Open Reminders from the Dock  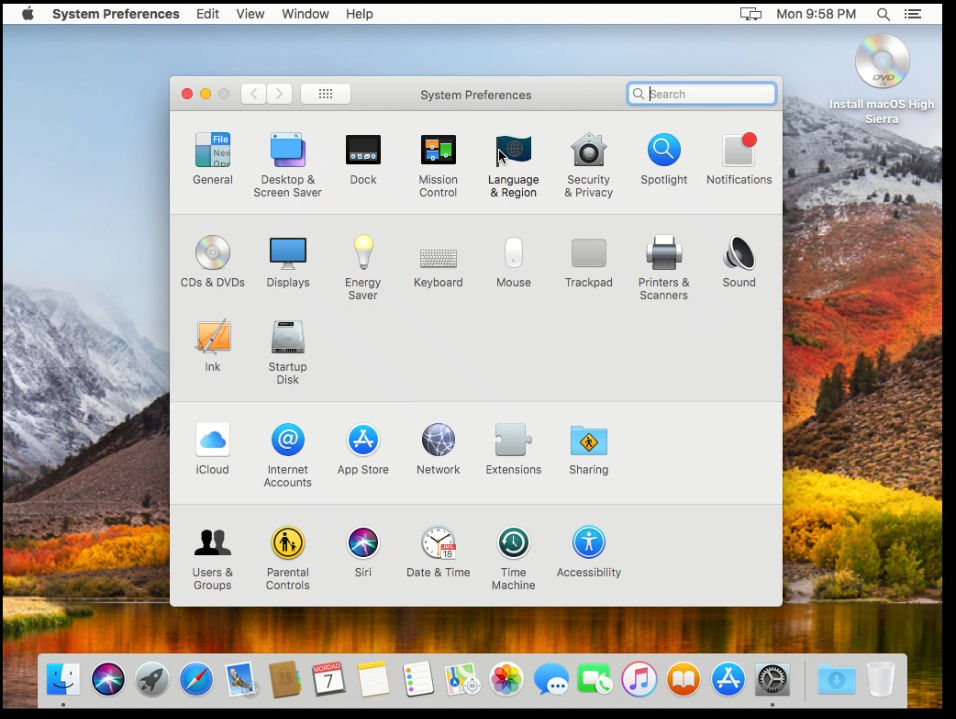[418, 679]
